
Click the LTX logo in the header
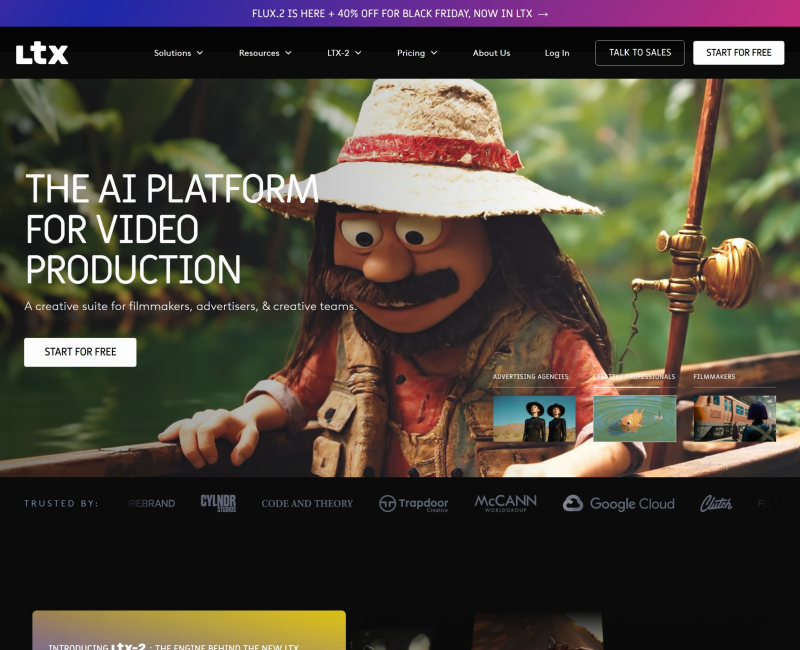tap(42, 54)
